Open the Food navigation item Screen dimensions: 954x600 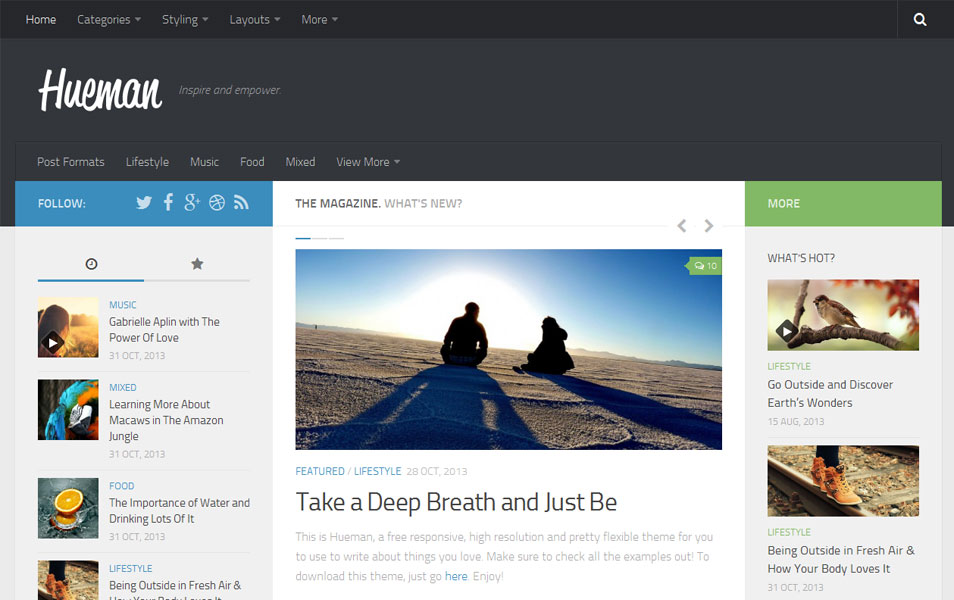coord(252,162)
